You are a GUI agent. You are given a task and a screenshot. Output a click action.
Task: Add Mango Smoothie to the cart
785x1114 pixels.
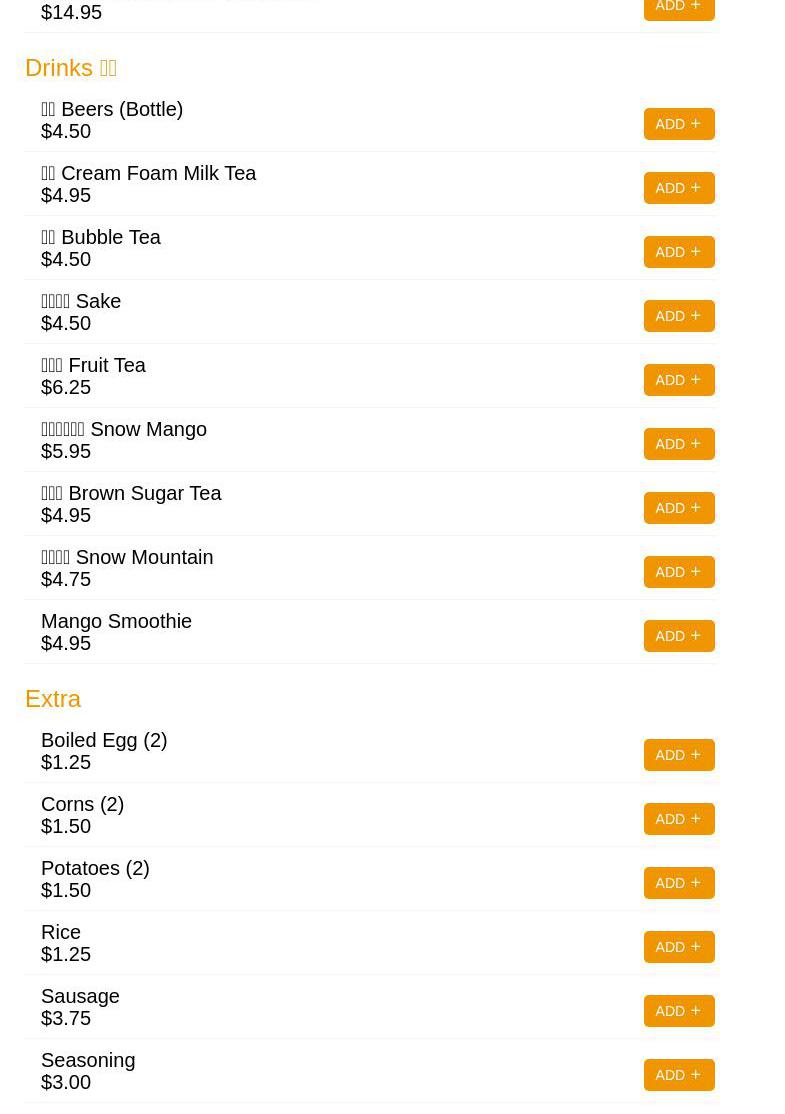[678, 636]
